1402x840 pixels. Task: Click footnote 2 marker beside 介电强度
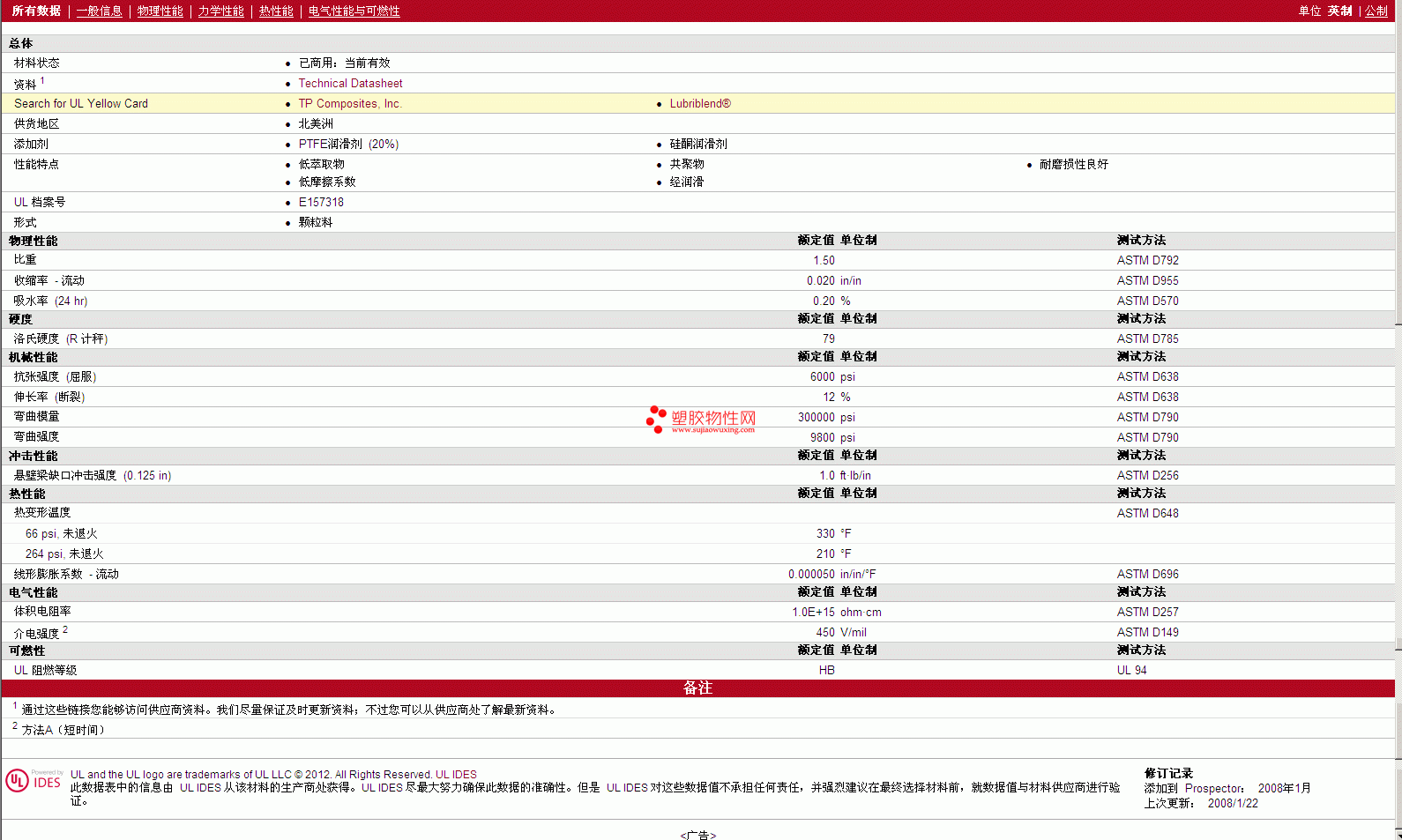coord(65,629)
